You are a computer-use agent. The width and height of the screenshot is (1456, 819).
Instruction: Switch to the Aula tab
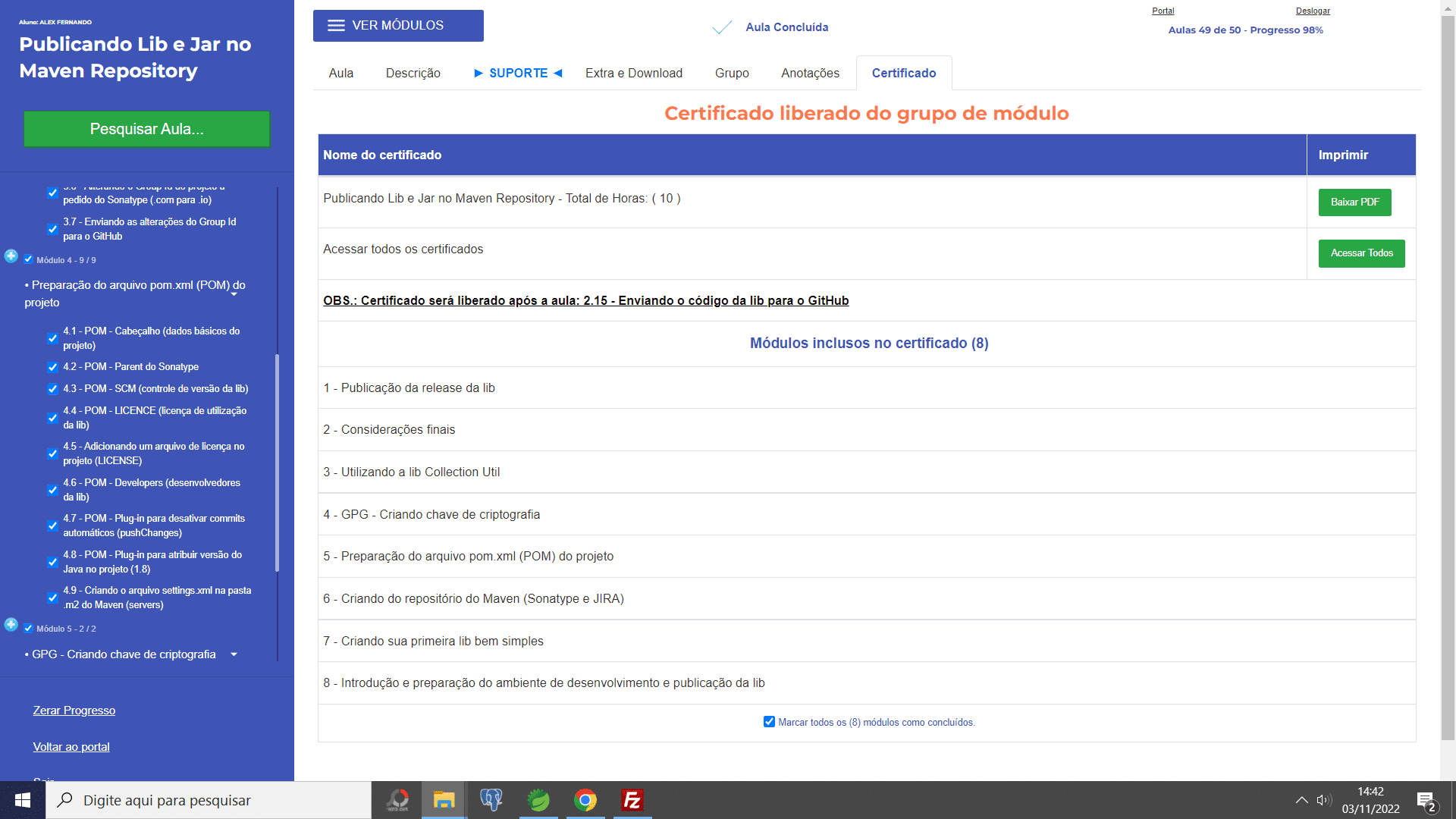[341, 73]
